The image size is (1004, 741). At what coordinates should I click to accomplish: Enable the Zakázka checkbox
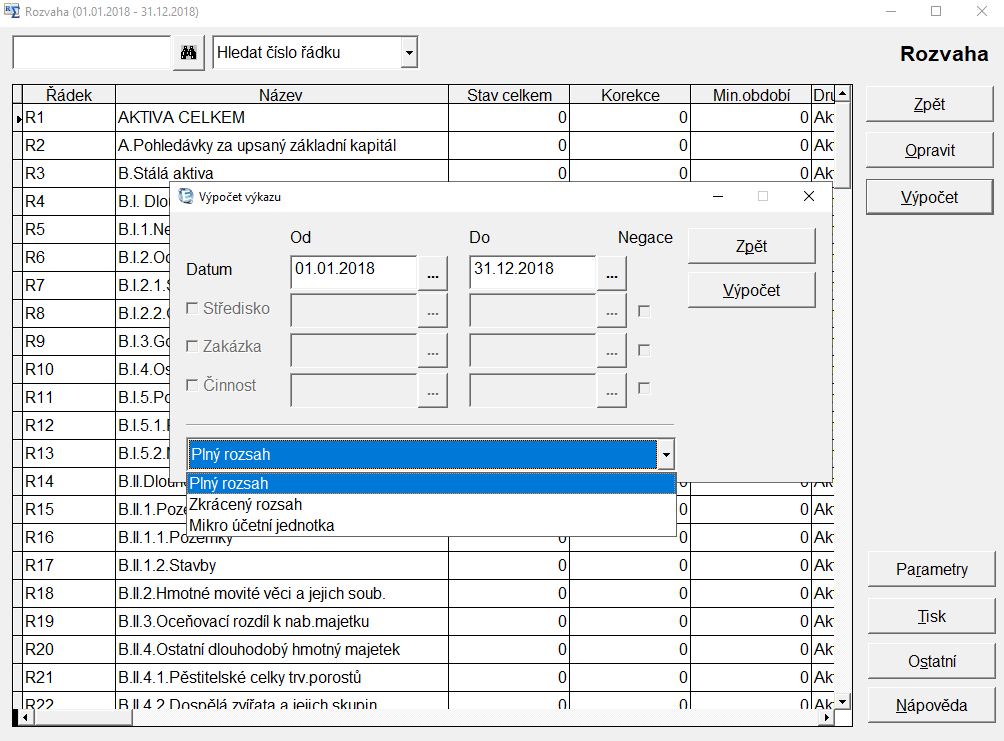click(192, 347)
